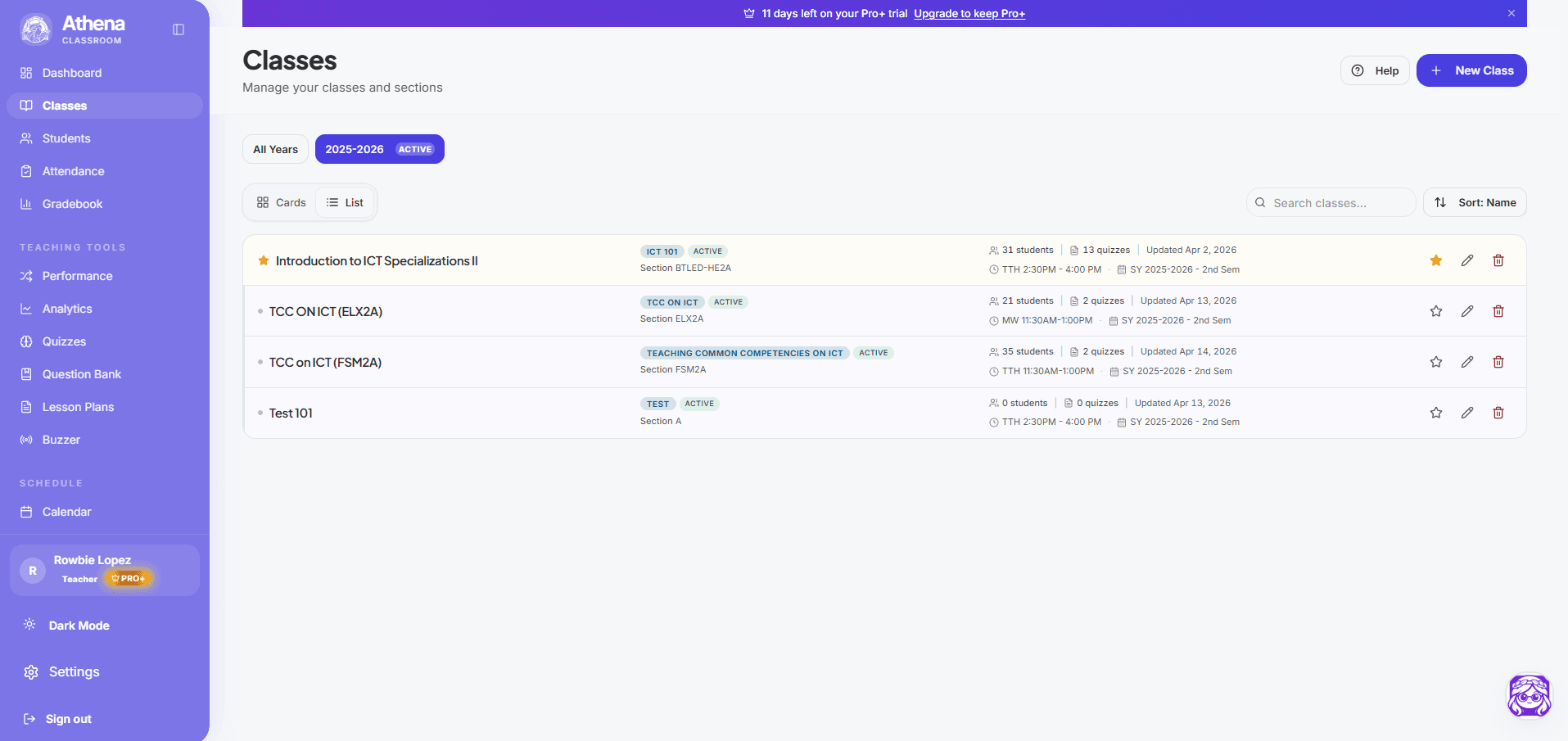Open Performance teaching tool
Screen dimensions: 1568x741
[105, 276]
